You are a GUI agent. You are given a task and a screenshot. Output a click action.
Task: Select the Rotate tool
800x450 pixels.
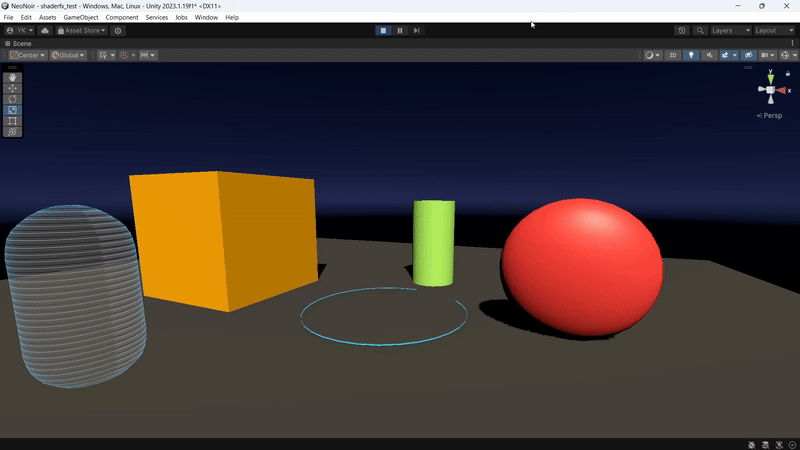[12, 99]
